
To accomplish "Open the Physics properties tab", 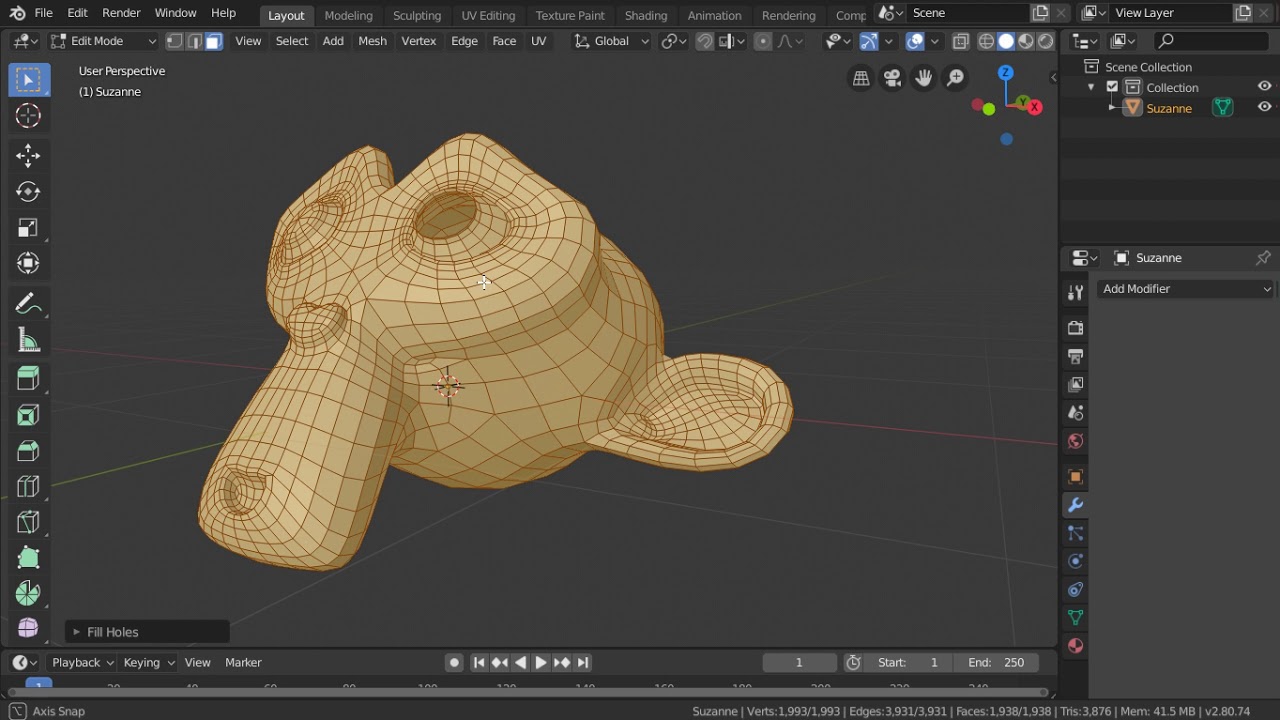I will pyautogui.click(x=1076, y=561).
